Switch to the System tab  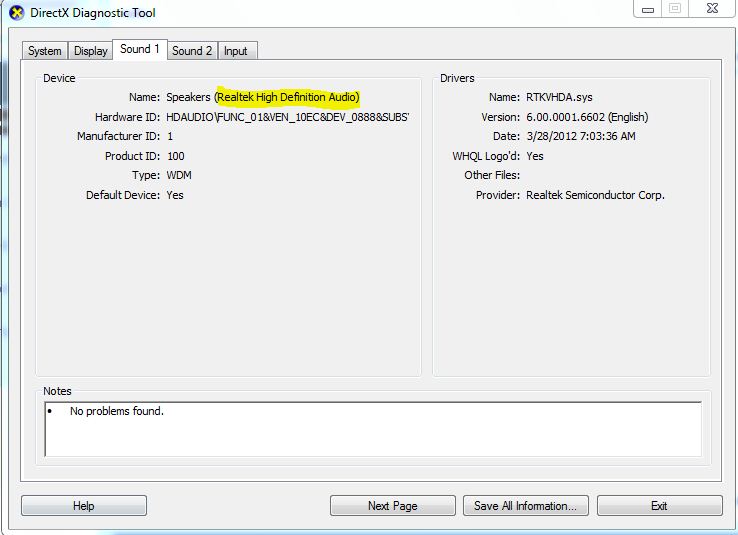(x=44, y=51)
